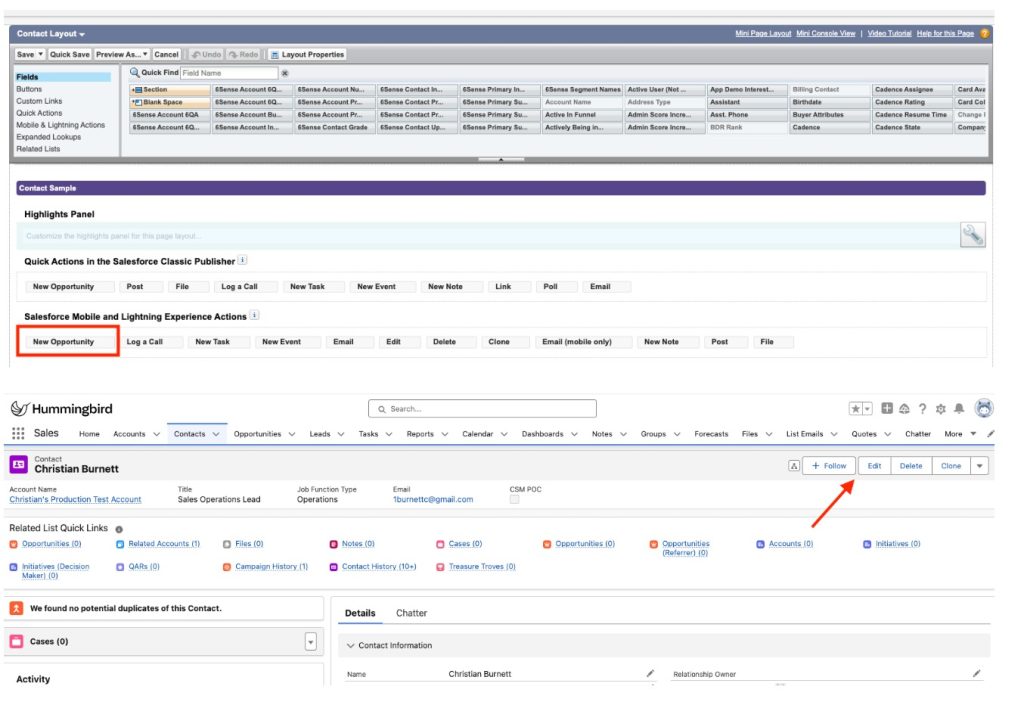Click the Edit button on contact
Screen dimensions: 1024x705
[x=874, y=466]
